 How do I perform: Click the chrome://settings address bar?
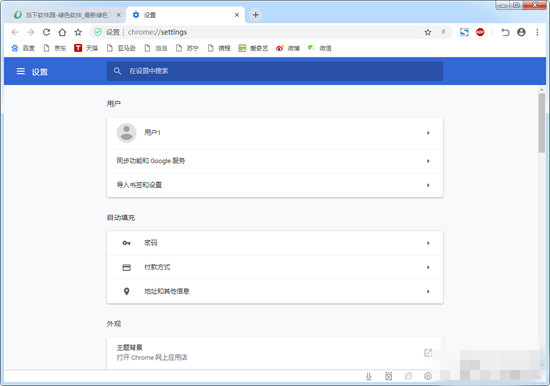pos(270,32)
